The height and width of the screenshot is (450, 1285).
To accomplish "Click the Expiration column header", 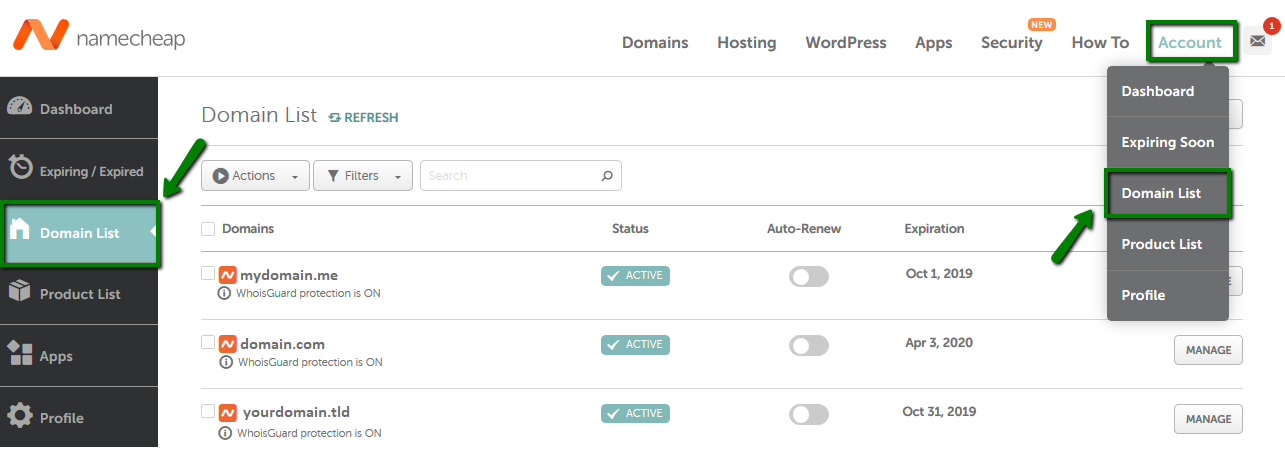I will (x=935, y=229).
